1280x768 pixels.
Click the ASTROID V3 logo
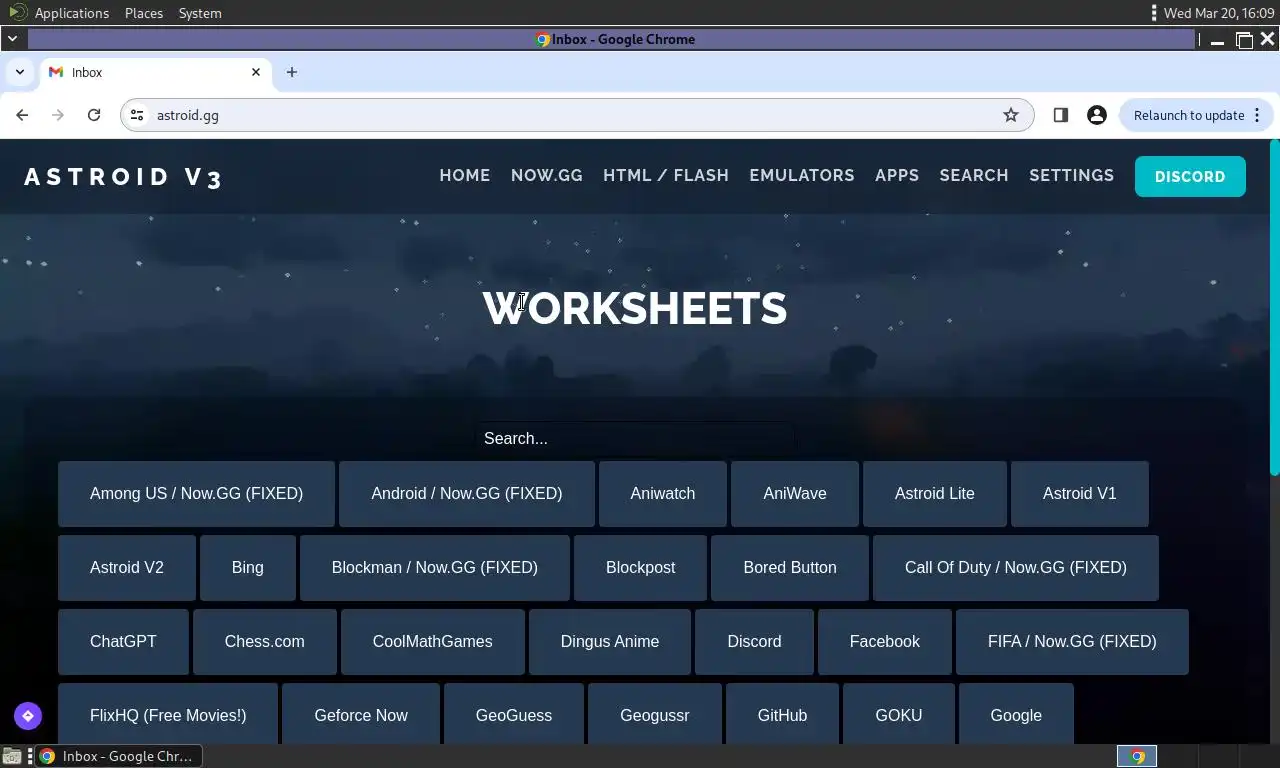tap(123, 177)
